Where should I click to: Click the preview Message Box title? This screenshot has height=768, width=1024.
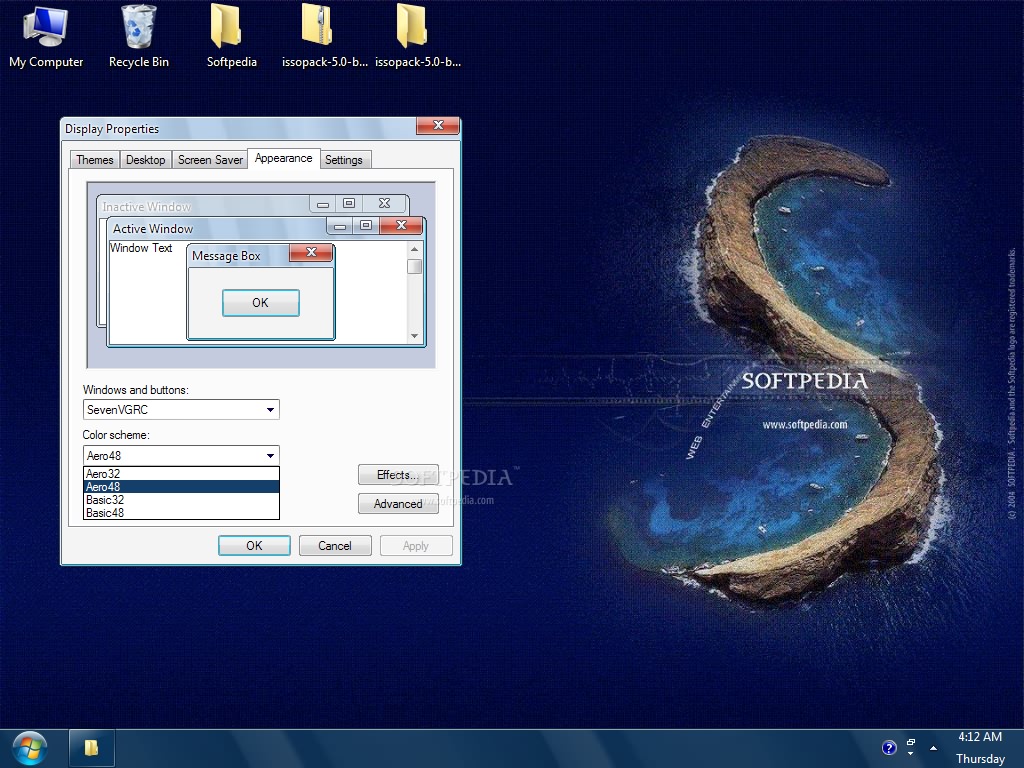(226, 256)
